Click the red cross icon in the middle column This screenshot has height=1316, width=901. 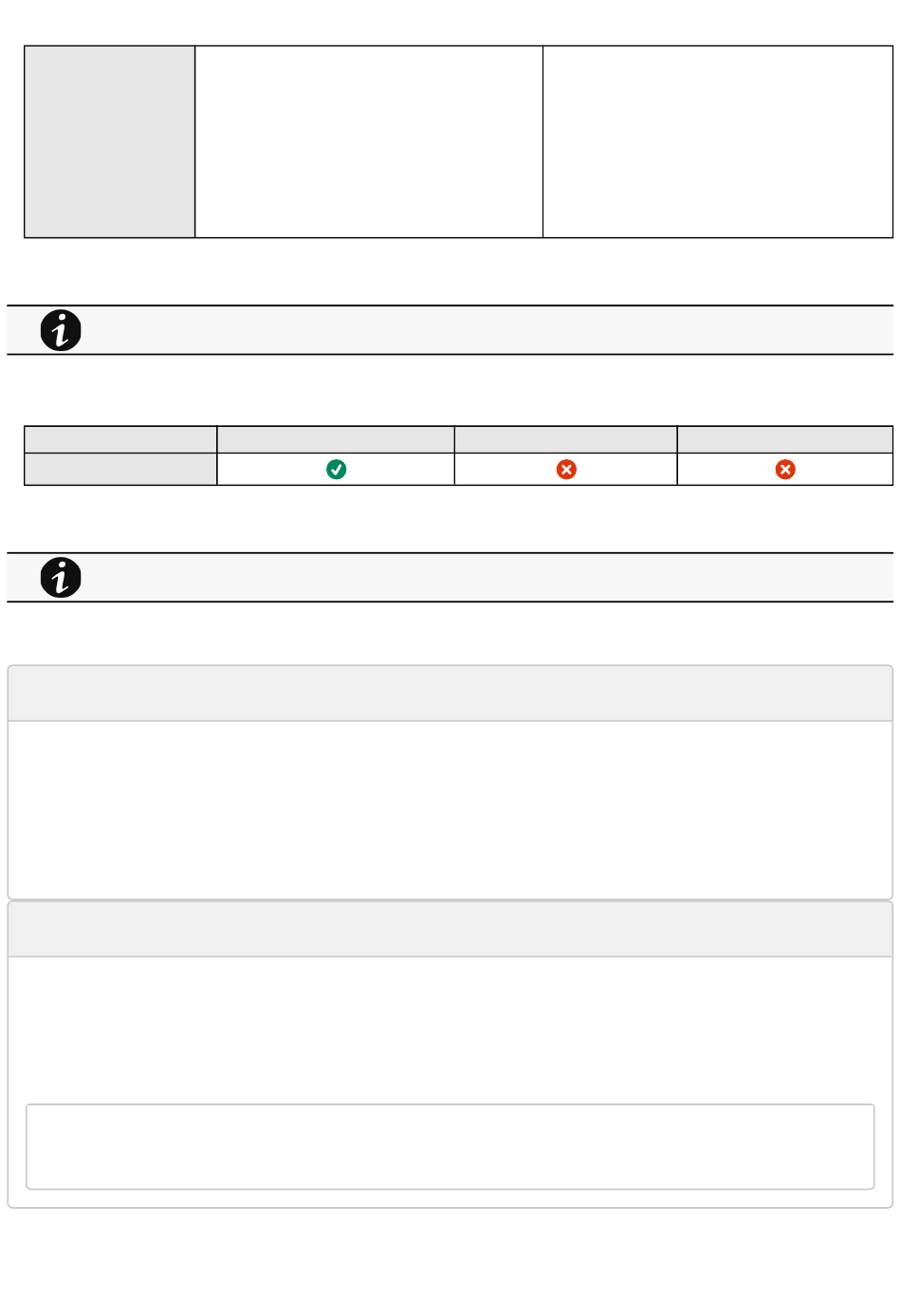566,469
